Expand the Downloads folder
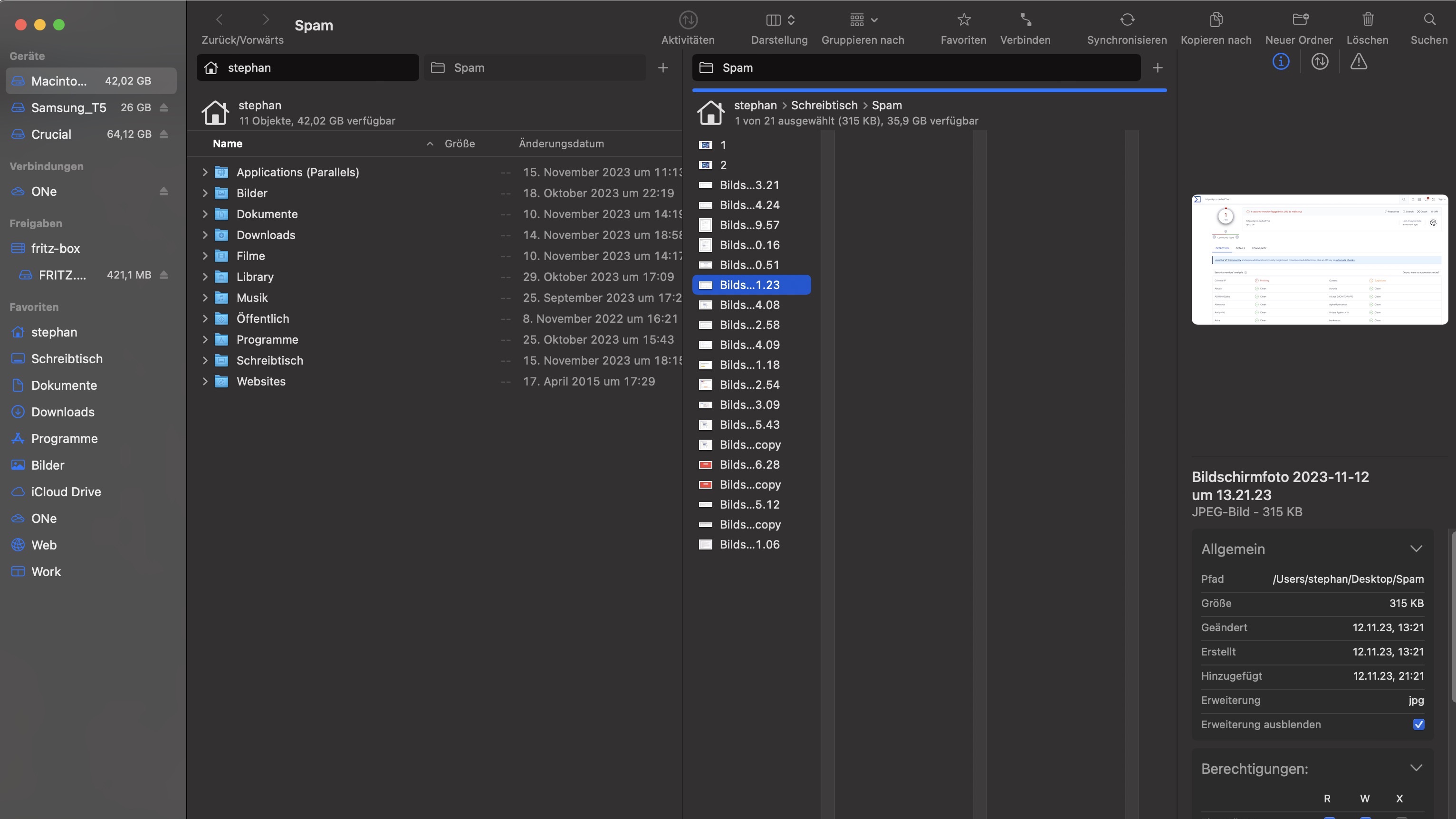This screenshot has height=819, width=1456. [206, 235]
